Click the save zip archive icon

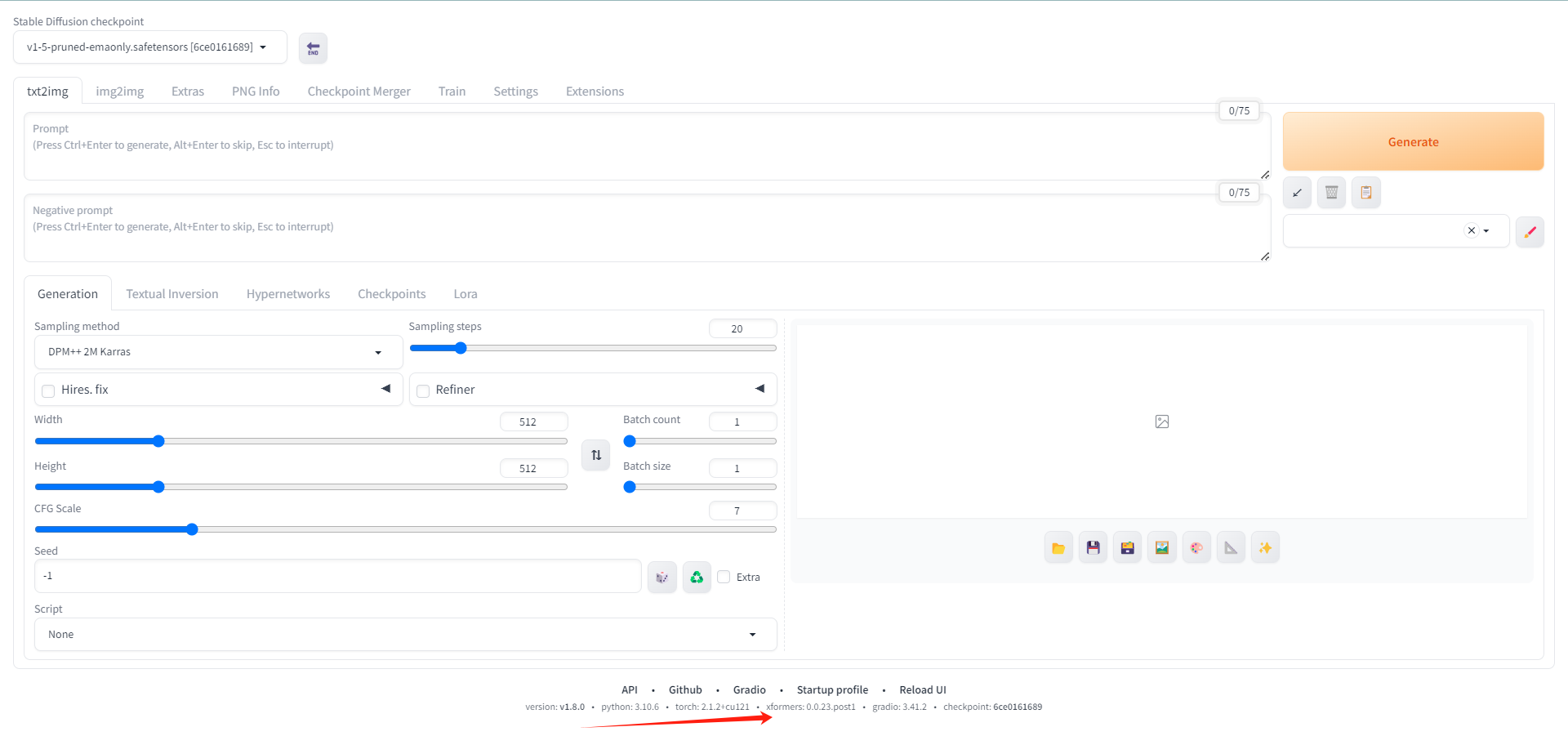tap(1127, 548)
